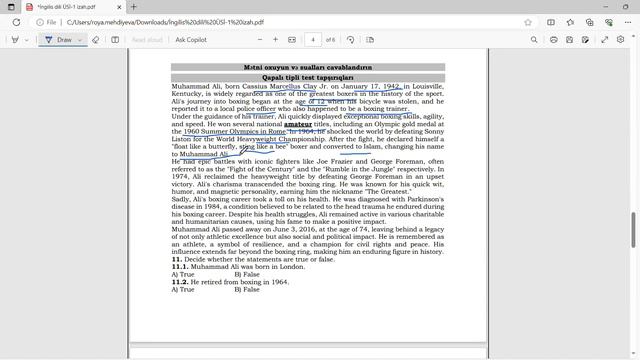
Task: Expand highlight color options arrow
Action: [x=27, y=40]
